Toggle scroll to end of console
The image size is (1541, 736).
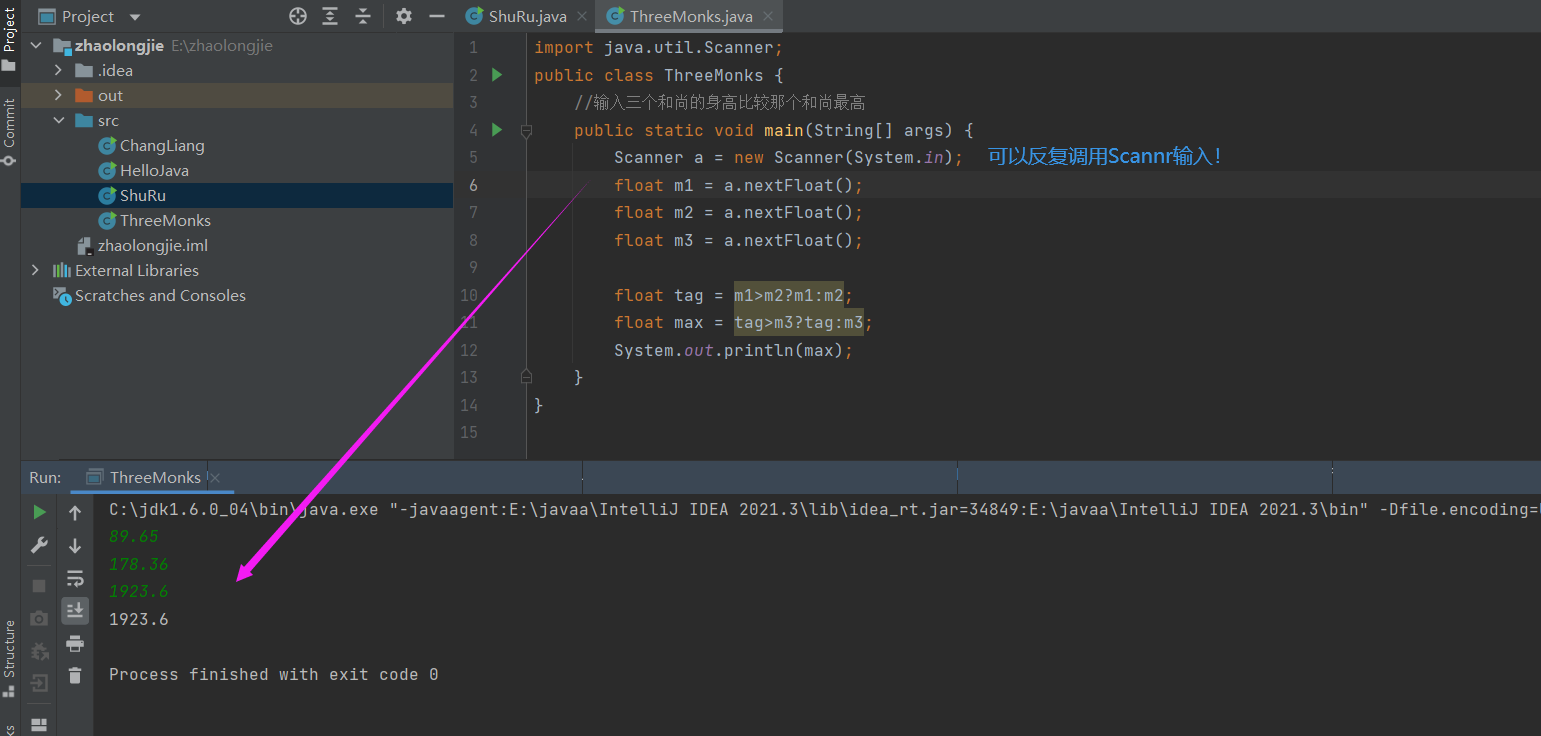[x=75, y=610]
